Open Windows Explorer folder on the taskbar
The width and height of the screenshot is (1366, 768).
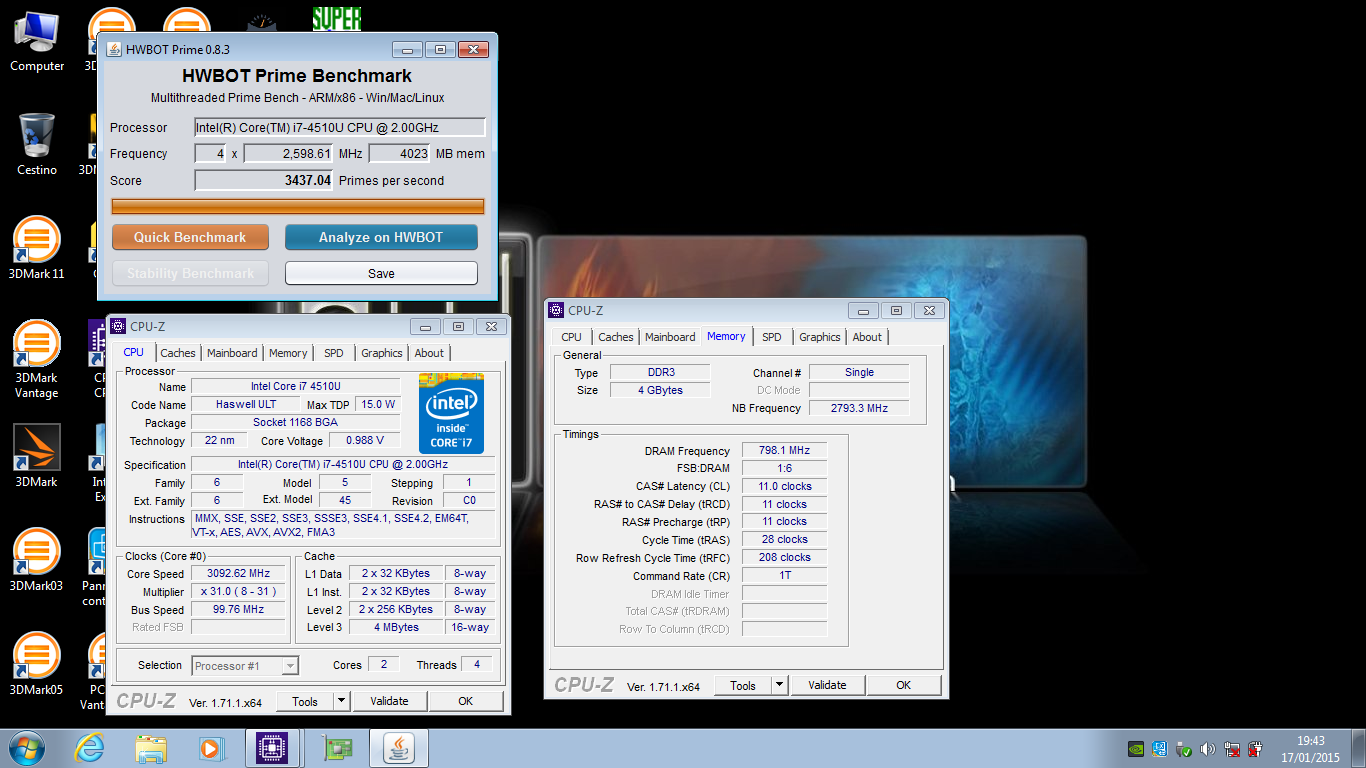[x=151, y=748]
